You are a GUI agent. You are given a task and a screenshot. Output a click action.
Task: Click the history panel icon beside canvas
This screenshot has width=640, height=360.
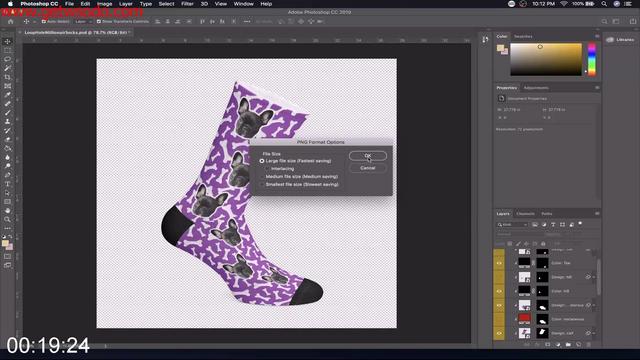485,40
